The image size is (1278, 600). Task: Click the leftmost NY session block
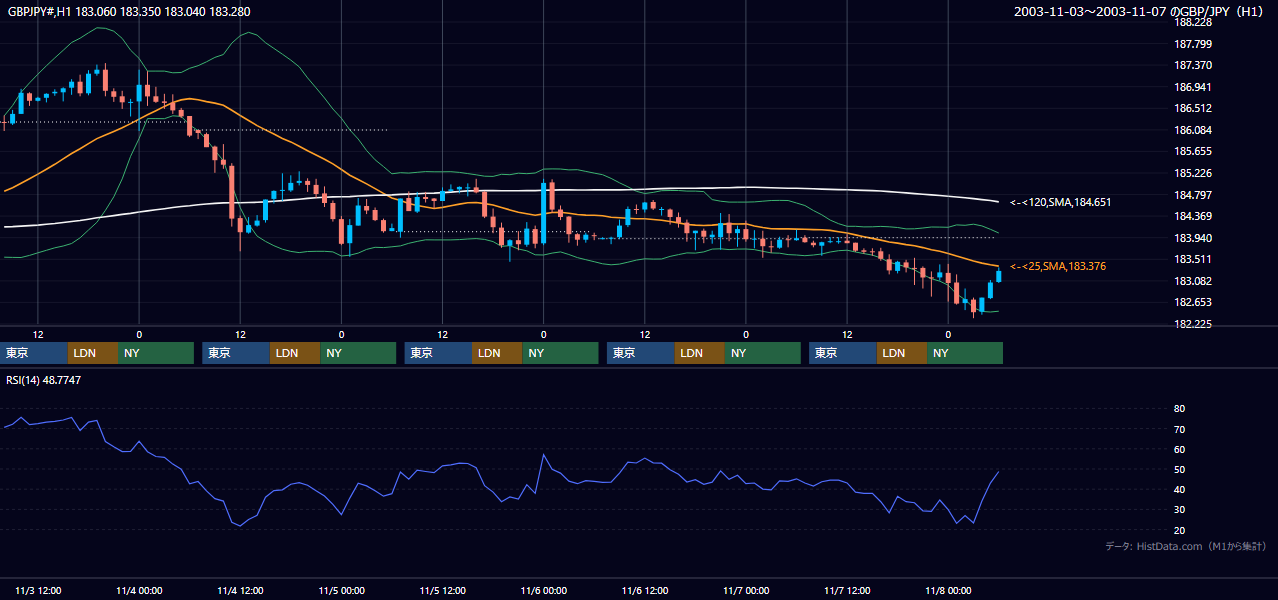(x=156, y=353)
